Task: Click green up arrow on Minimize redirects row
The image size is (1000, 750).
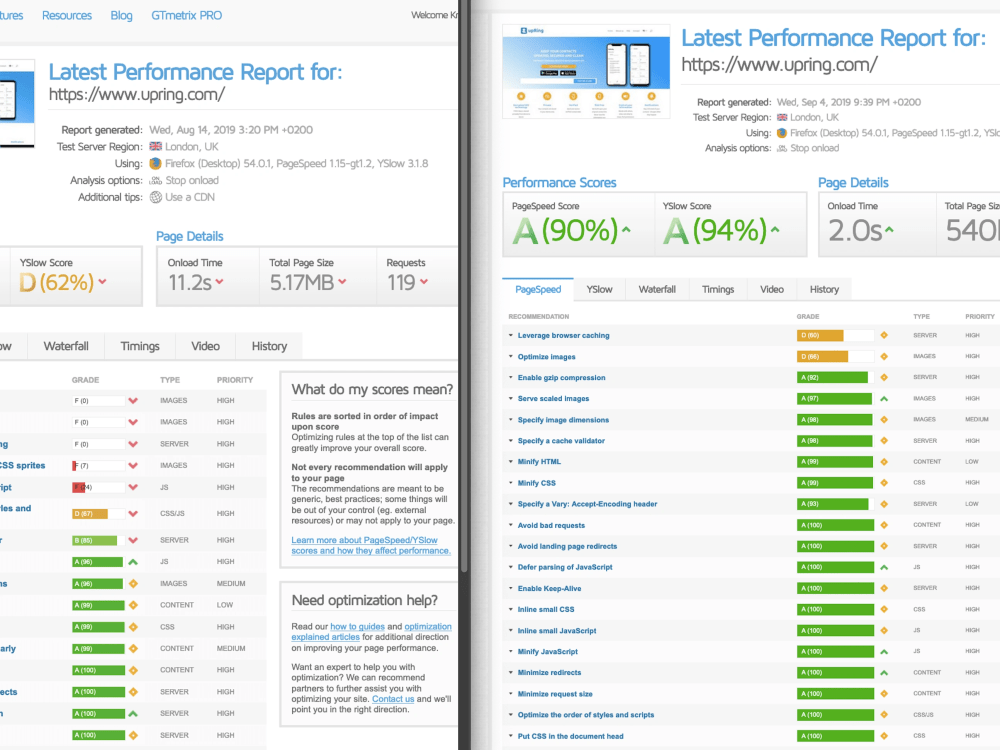Action: coord(884,673)
